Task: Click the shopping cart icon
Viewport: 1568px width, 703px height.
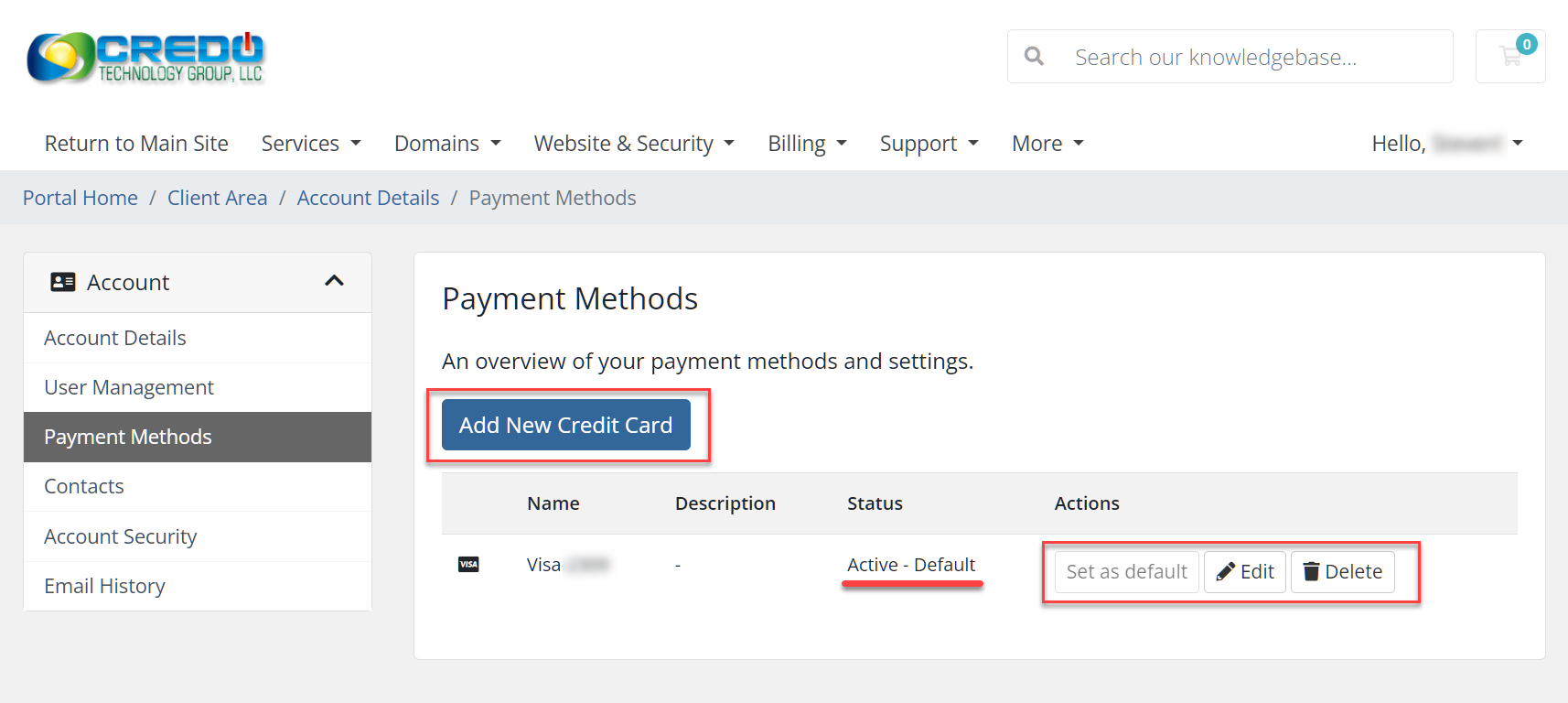Action: (1509, 57)
